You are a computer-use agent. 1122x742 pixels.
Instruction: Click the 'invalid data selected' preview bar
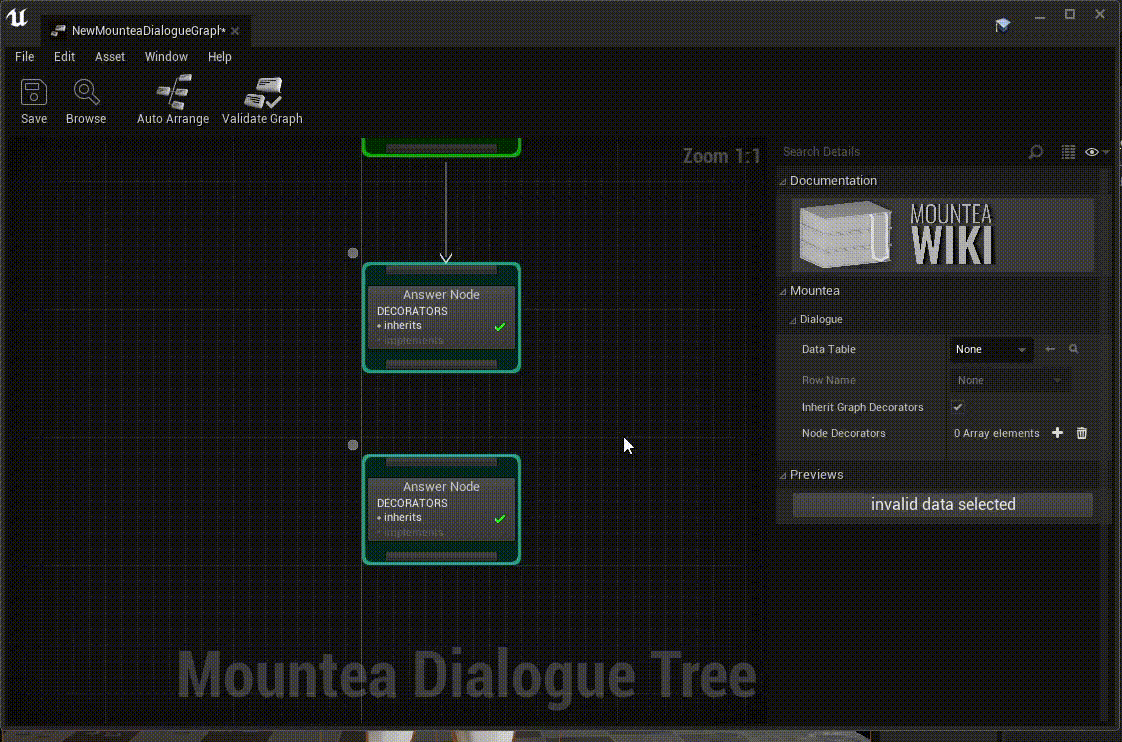point(942,504)
